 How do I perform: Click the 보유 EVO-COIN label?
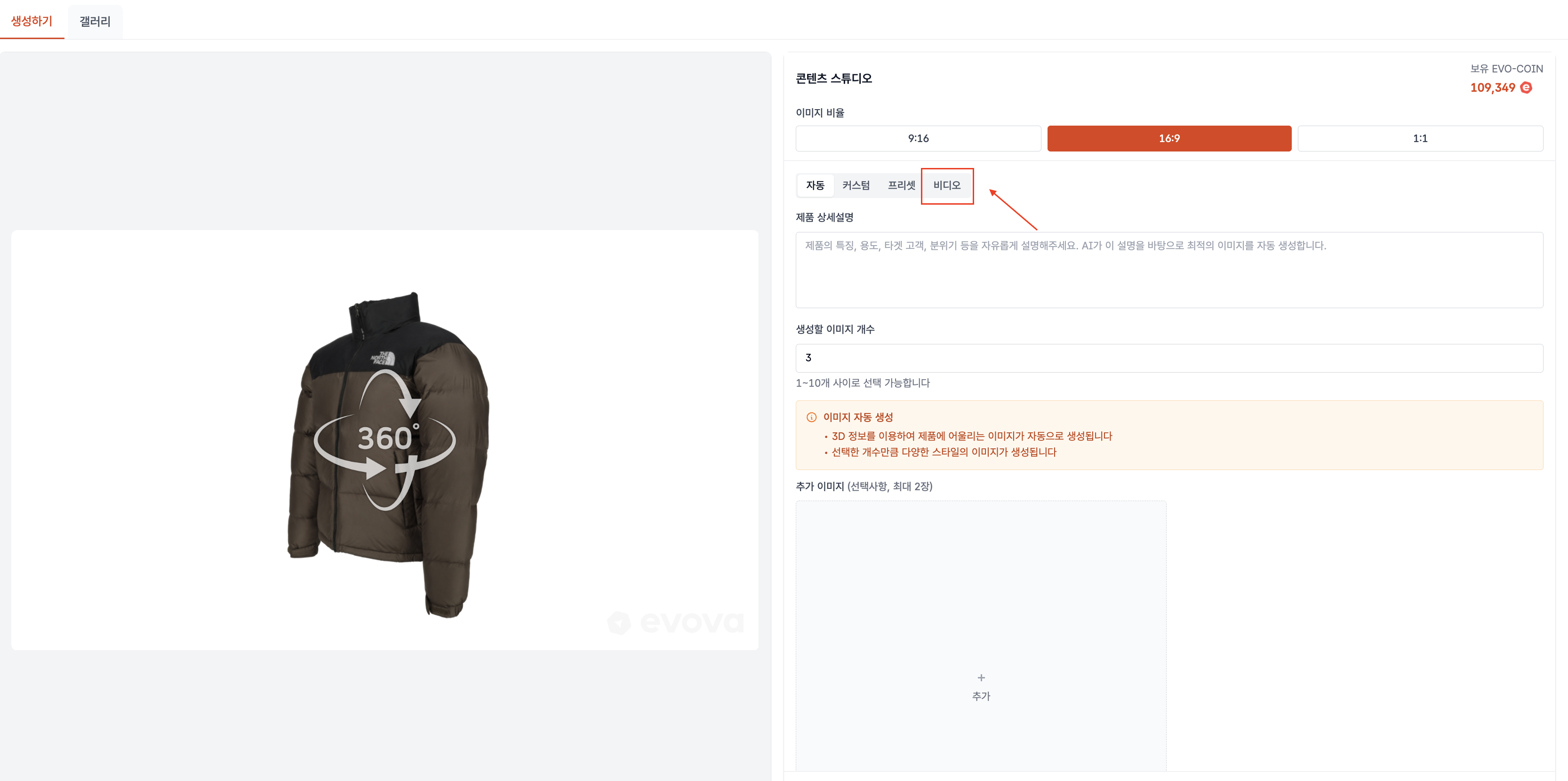pyautogui.click(x=1506, y=69)
